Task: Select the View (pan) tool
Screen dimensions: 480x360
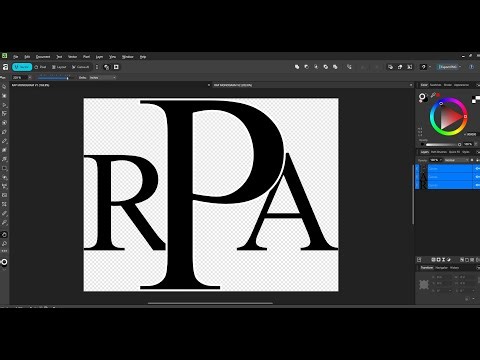Action: (x=4, y=235)
